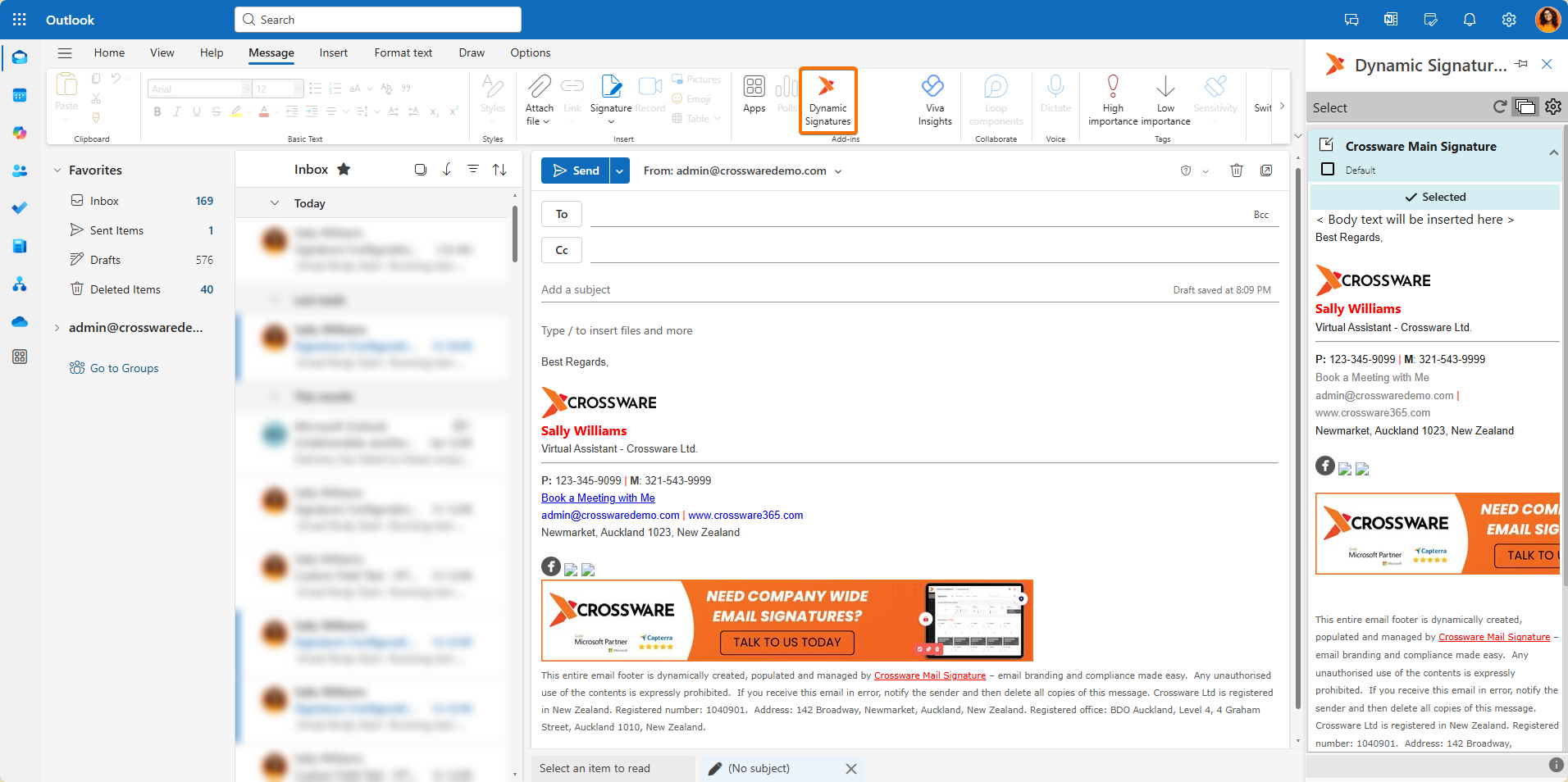
Task: Pop out the message into a new window
Action: 1266,170
